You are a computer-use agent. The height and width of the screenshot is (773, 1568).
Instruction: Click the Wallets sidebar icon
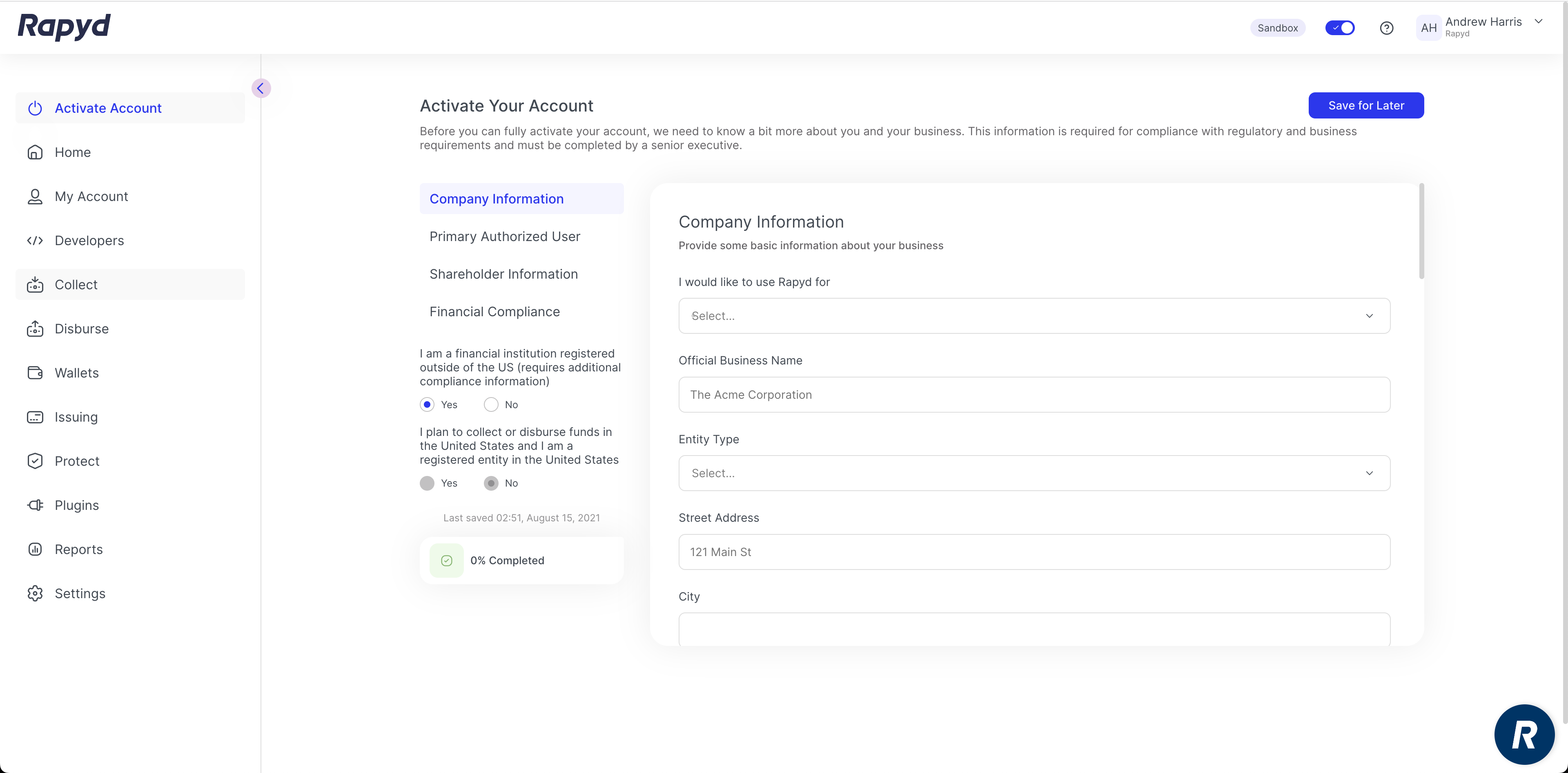point(35,373)
